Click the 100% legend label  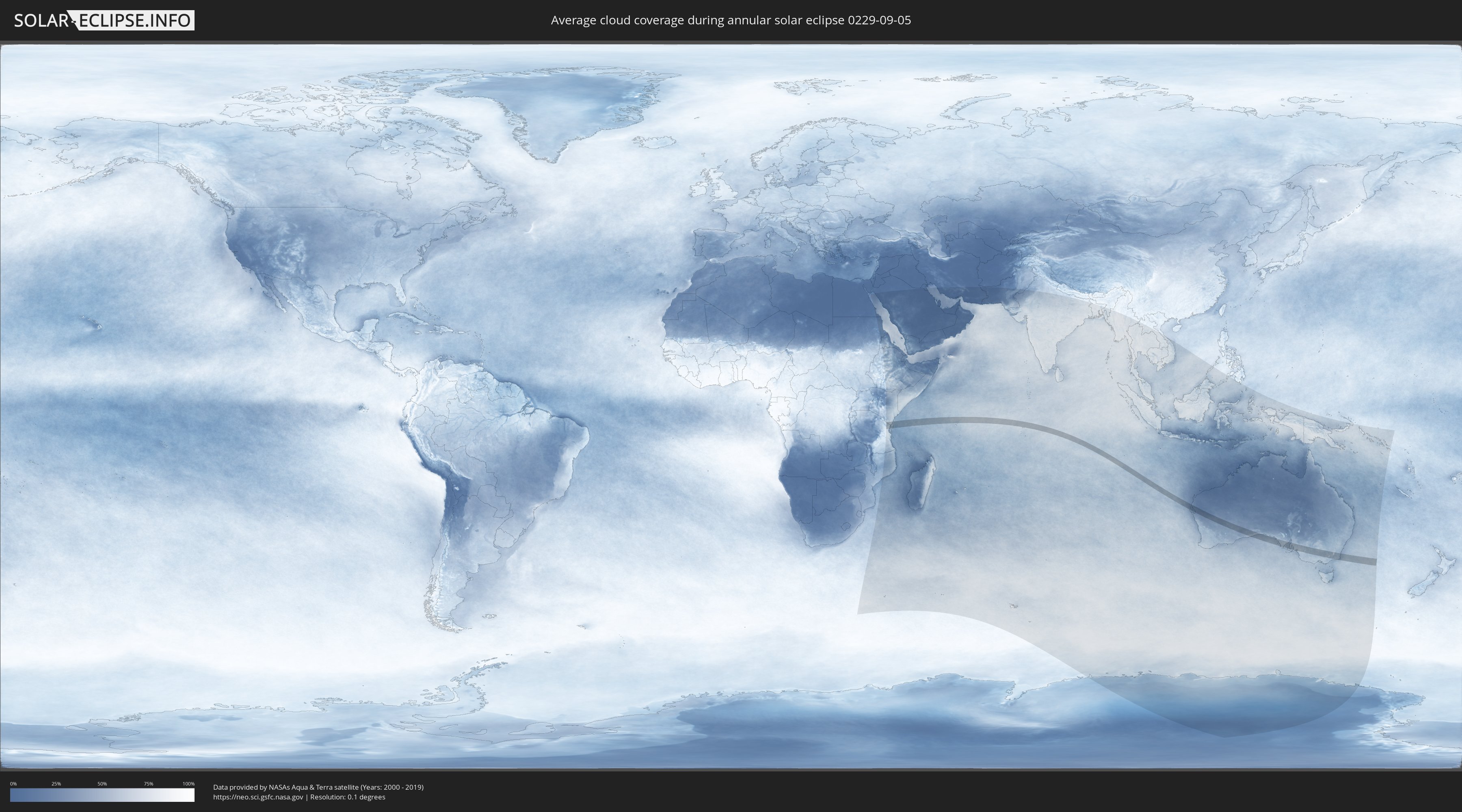point(188,784)
